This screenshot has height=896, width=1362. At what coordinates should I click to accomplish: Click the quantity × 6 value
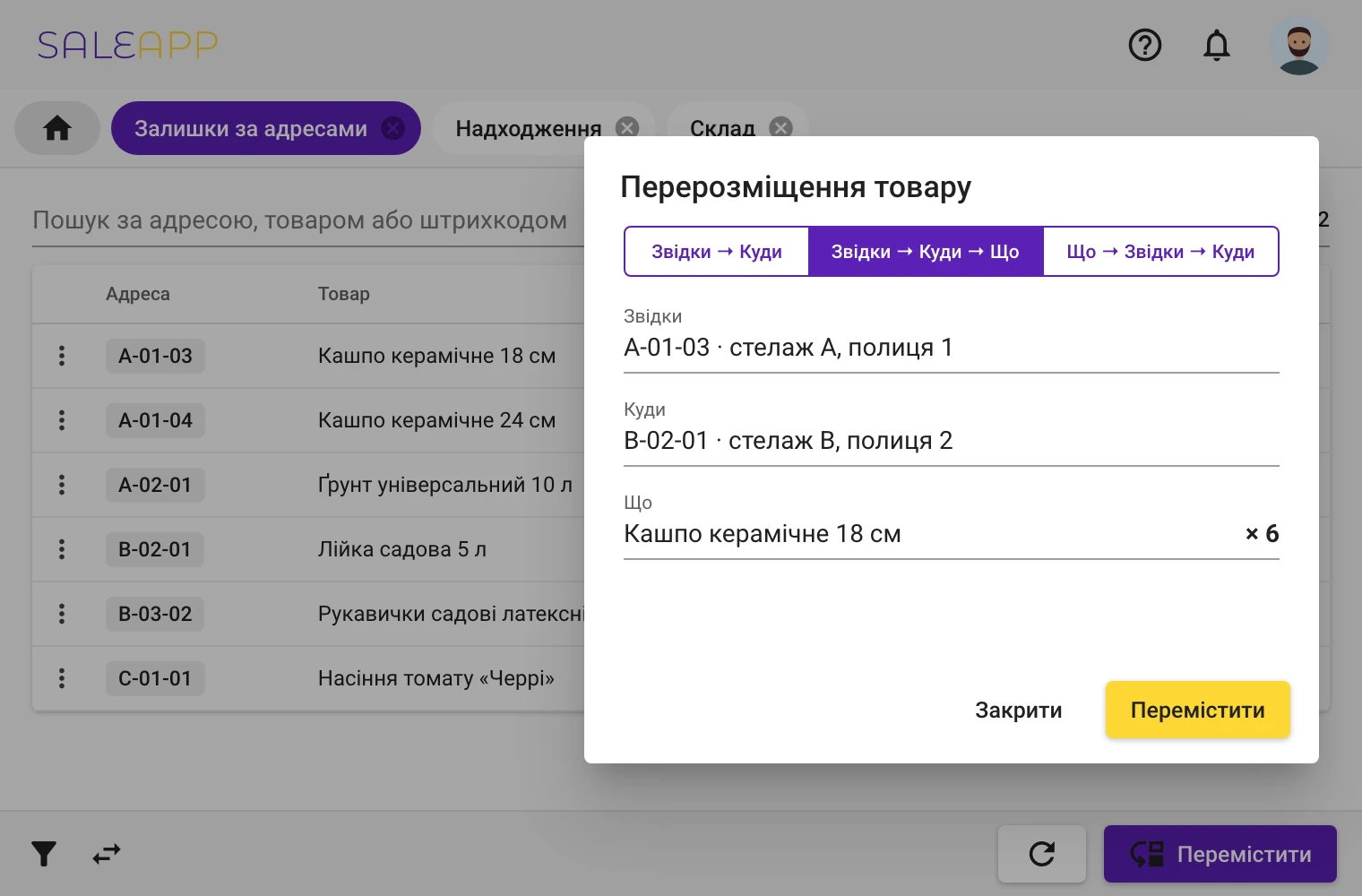[1262, 534]
